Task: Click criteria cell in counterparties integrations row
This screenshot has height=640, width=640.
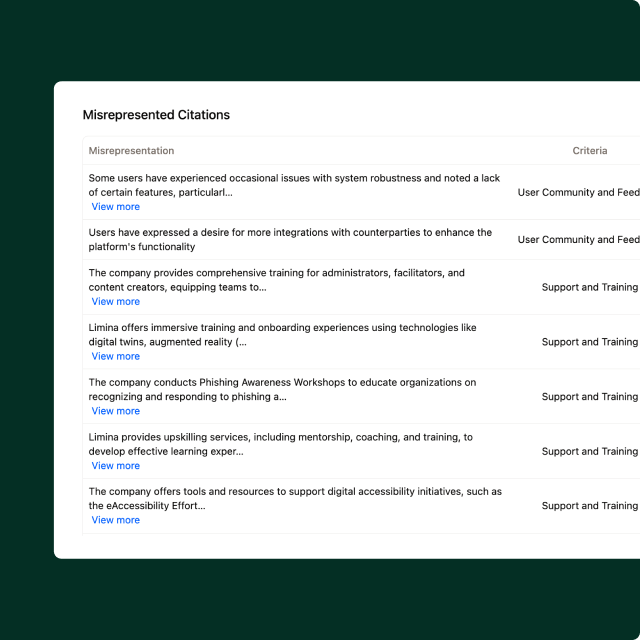Action: point(578,240)
